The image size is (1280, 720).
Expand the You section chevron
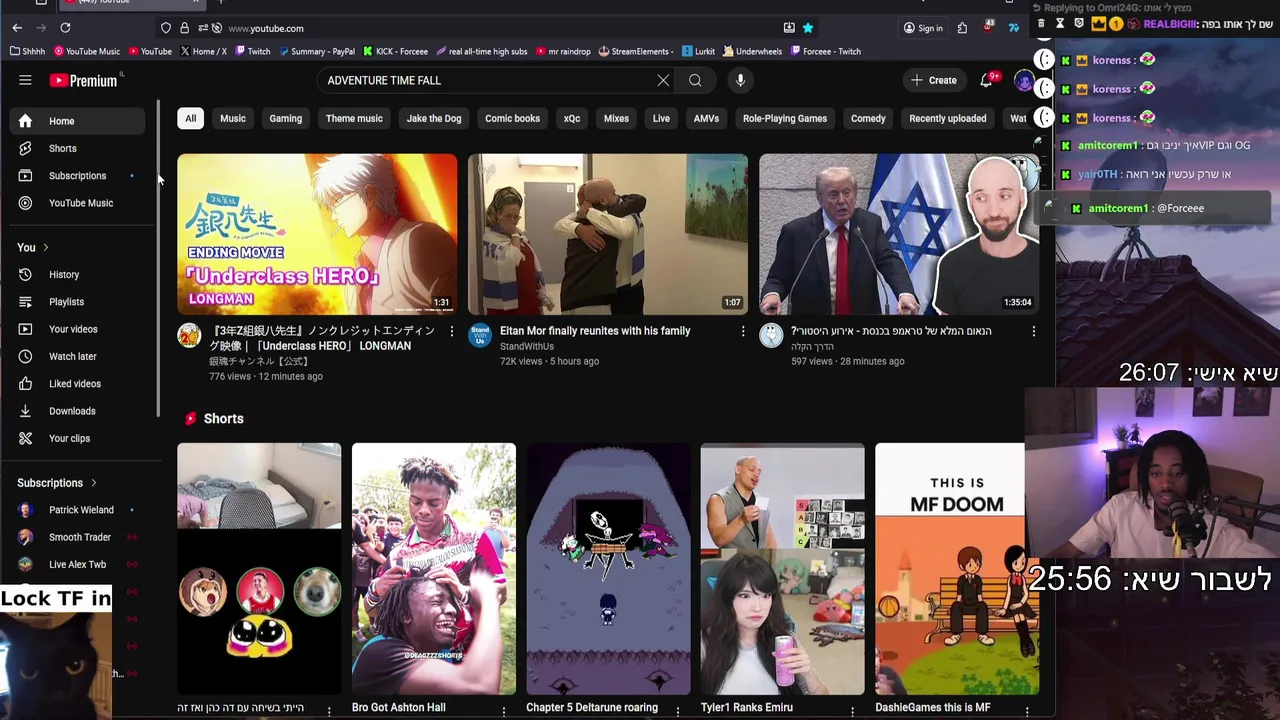pos(45,248)
